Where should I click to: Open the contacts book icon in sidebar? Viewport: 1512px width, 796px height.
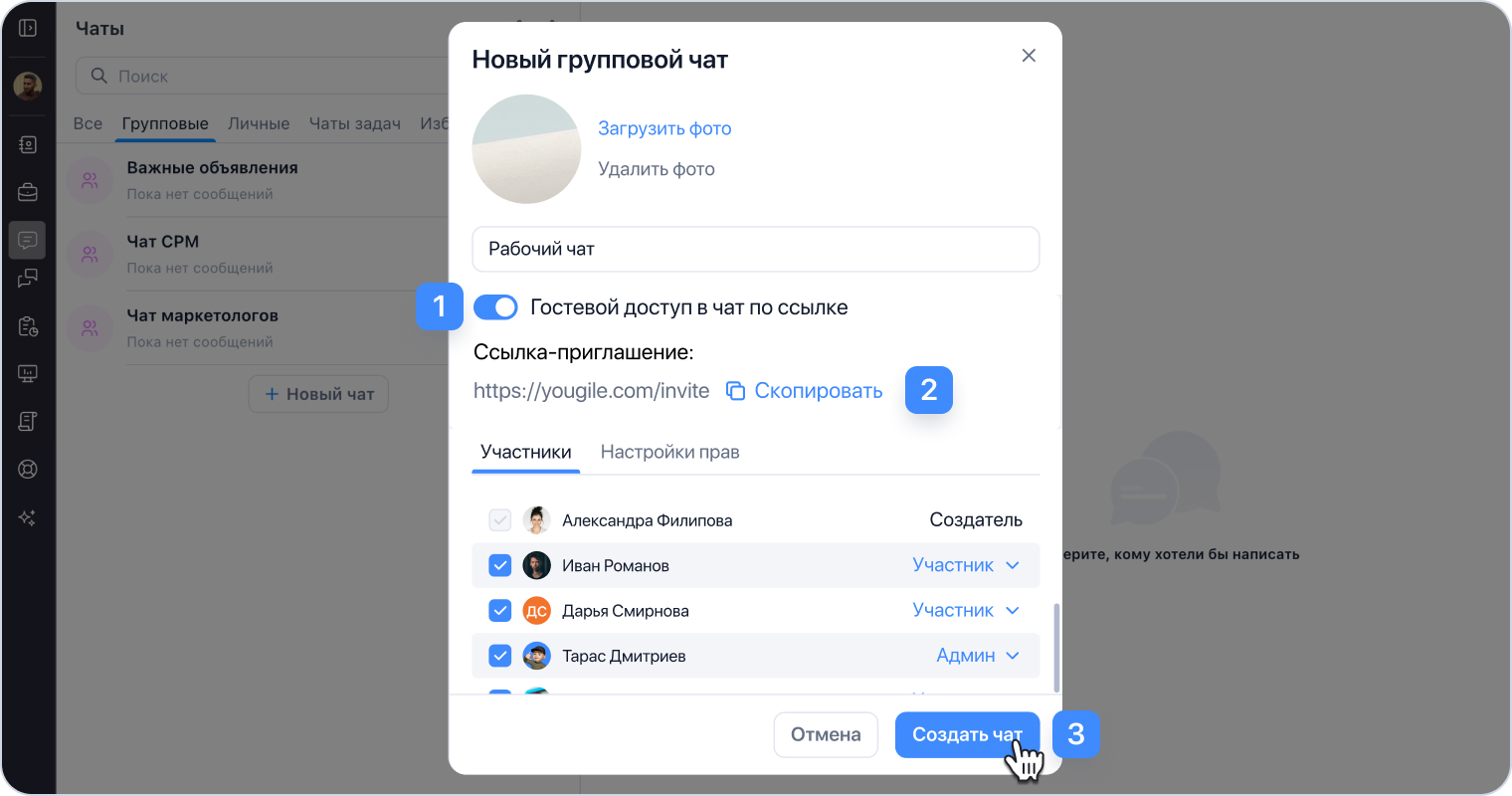(28, 145)
